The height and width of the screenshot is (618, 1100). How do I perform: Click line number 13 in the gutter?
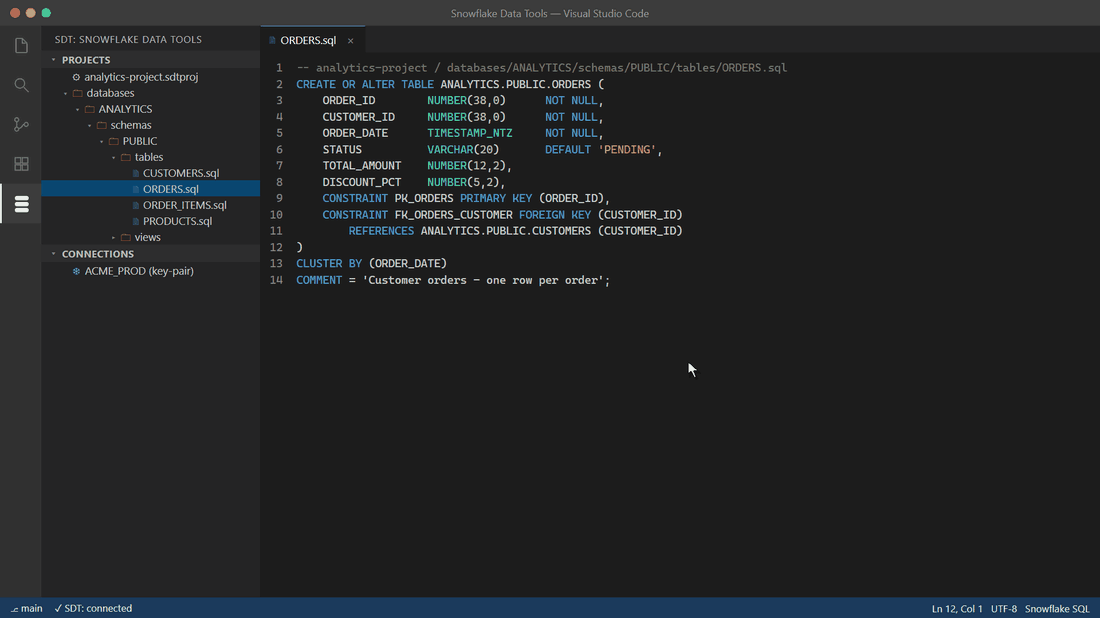[276, 264]
